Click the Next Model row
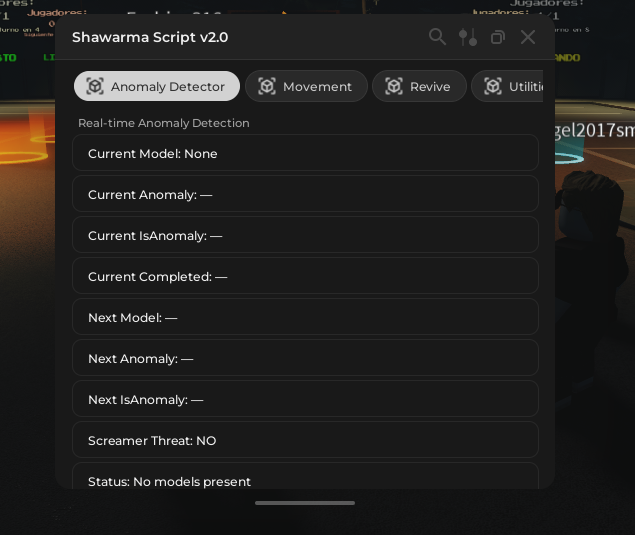This screenshot has height=535, width=635. pyautogui.click(x=305, y=317)
